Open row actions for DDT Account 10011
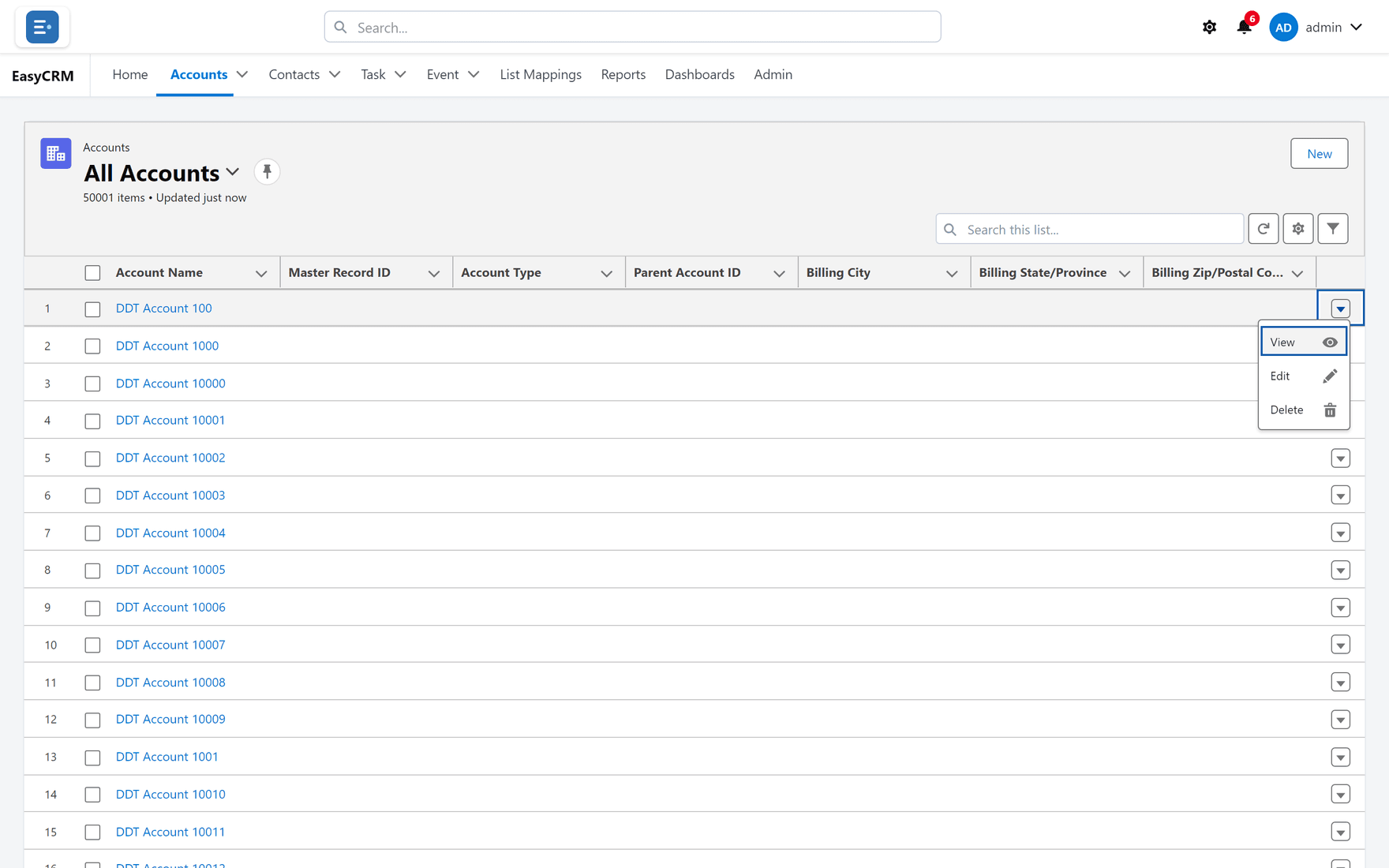 (x=1340, y=832)
